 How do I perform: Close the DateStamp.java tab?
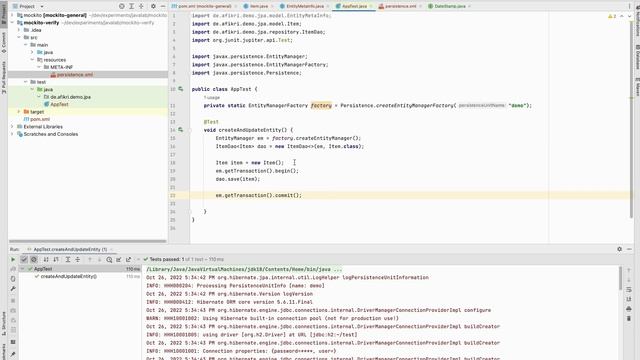469,7
